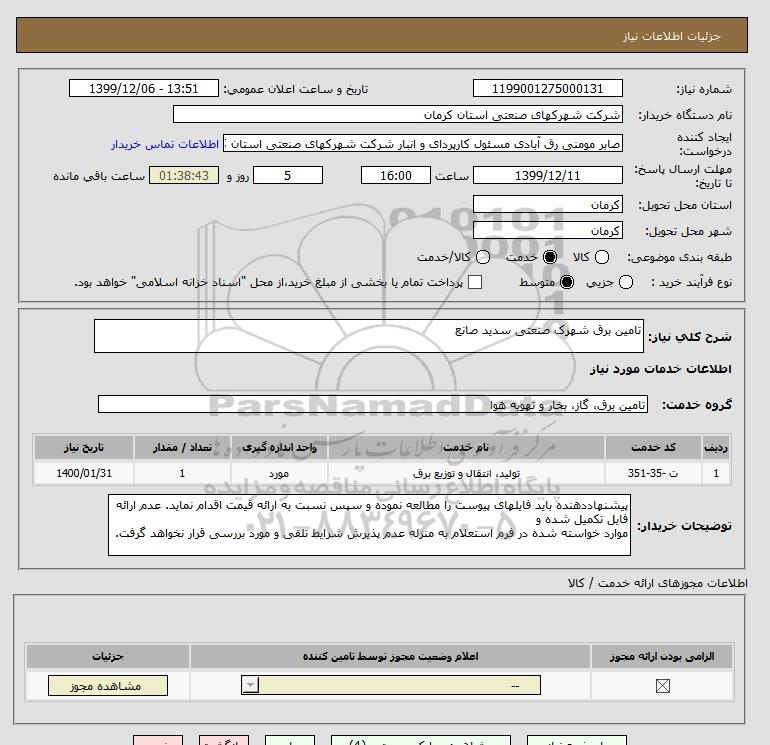Click the اطلاعات خدمات مورد نیاز heading
Image resolution: width=770 pixels, height=745 pixels.
pos(660,369)
